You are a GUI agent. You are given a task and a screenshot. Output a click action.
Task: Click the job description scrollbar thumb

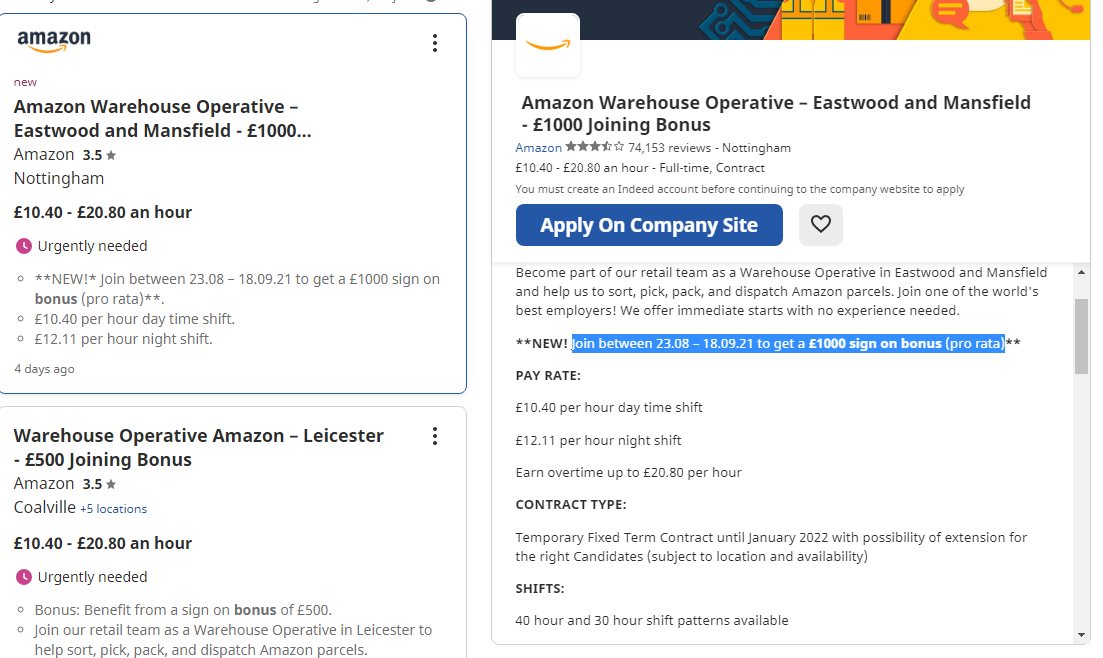1082,336
